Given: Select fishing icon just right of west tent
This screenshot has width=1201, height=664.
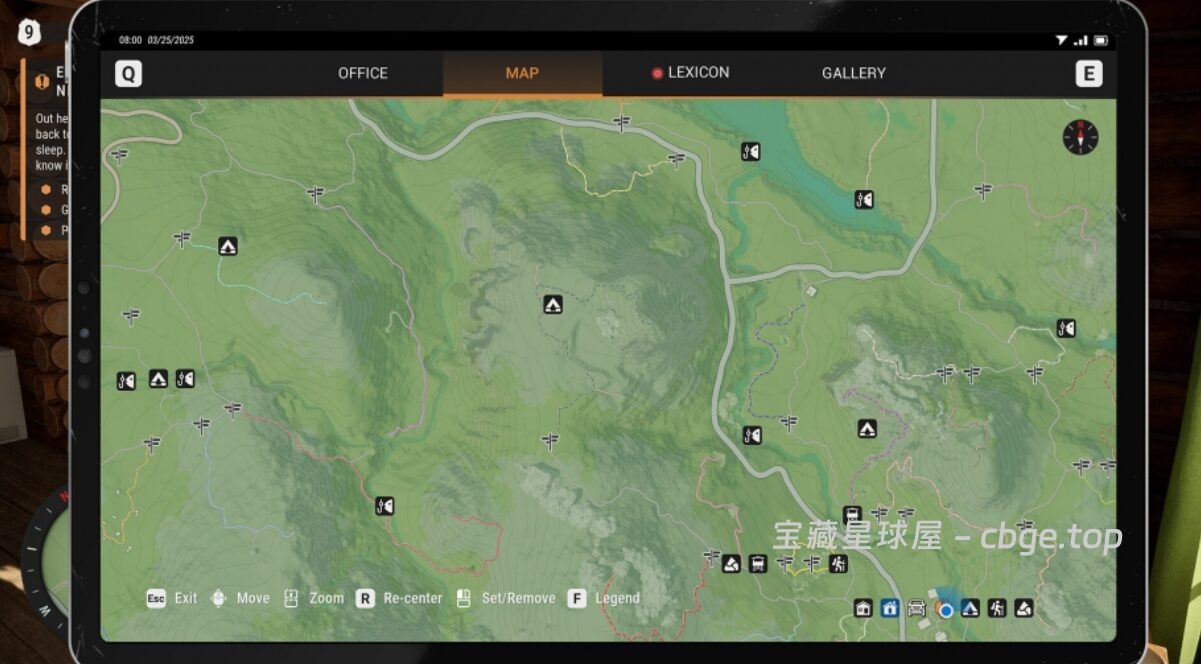Looking at the screenshot, I should (x=185, y=379).
